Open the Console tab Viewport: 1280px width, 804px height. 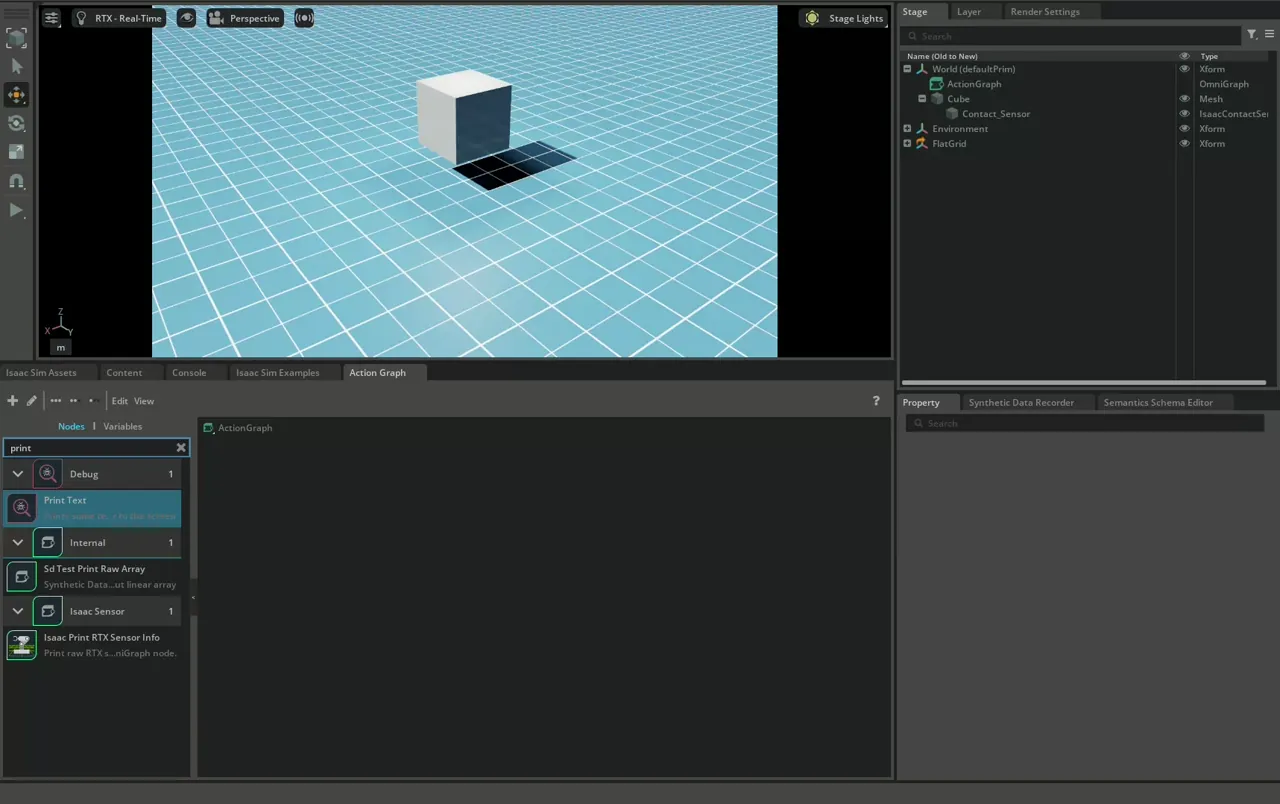point(188,373)
